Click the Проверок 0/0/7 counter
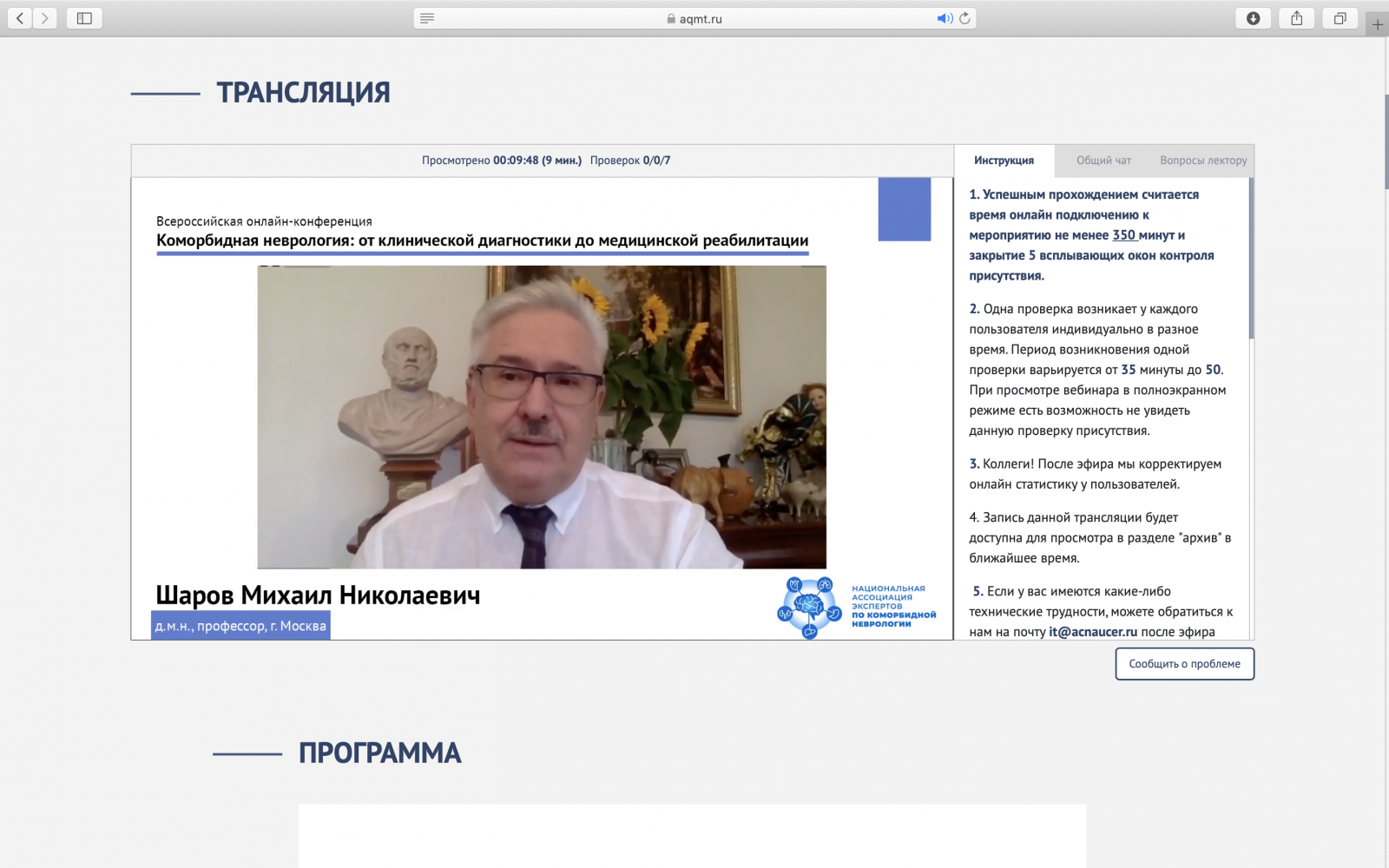The width and height of the screenshot is (1389, 868). click(x=630, y=161)
